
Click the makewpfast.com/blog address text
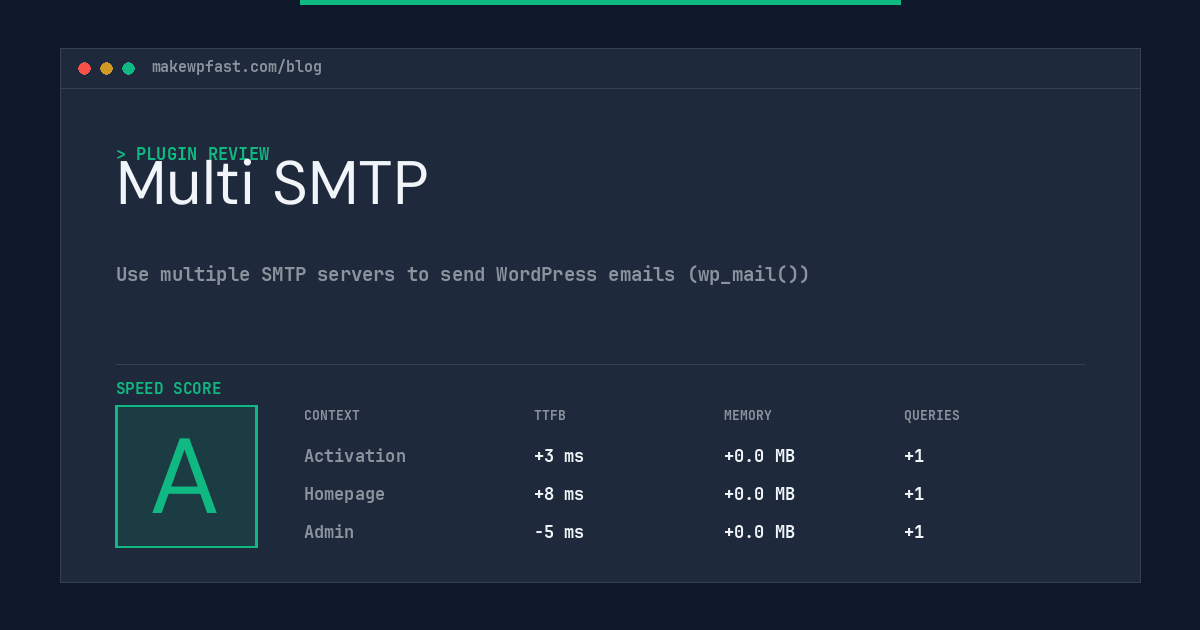(x=237, y=67)
